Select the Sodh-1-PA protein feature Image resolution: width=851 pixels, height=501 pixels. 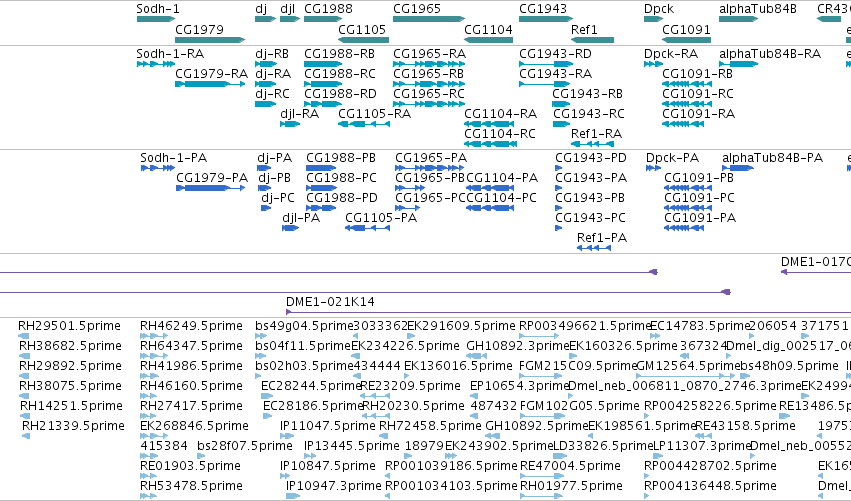pos(157,168)
